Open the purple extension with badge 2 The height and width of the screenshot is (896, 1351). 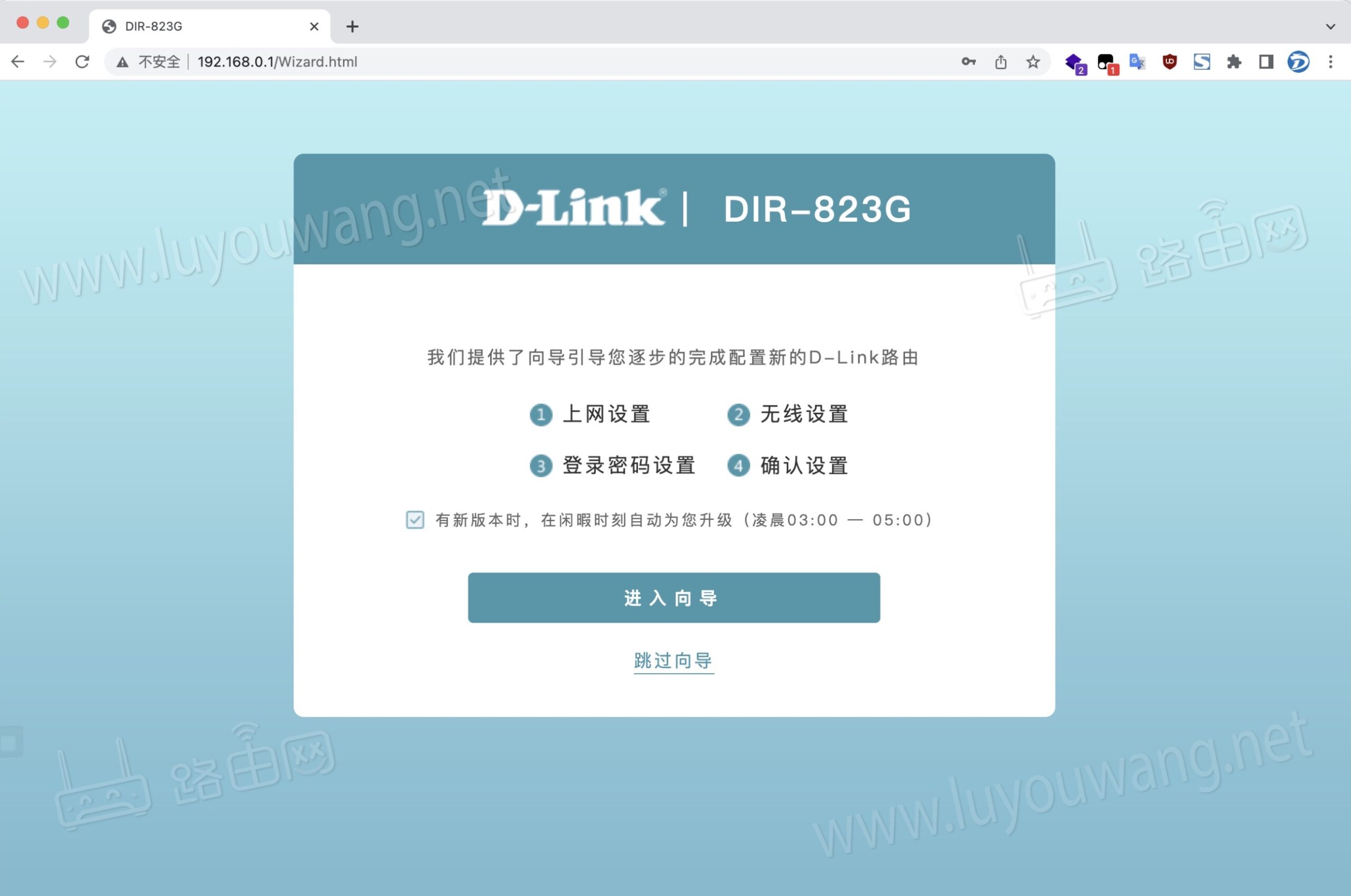pyautogui.click(x=1074, y=62)
